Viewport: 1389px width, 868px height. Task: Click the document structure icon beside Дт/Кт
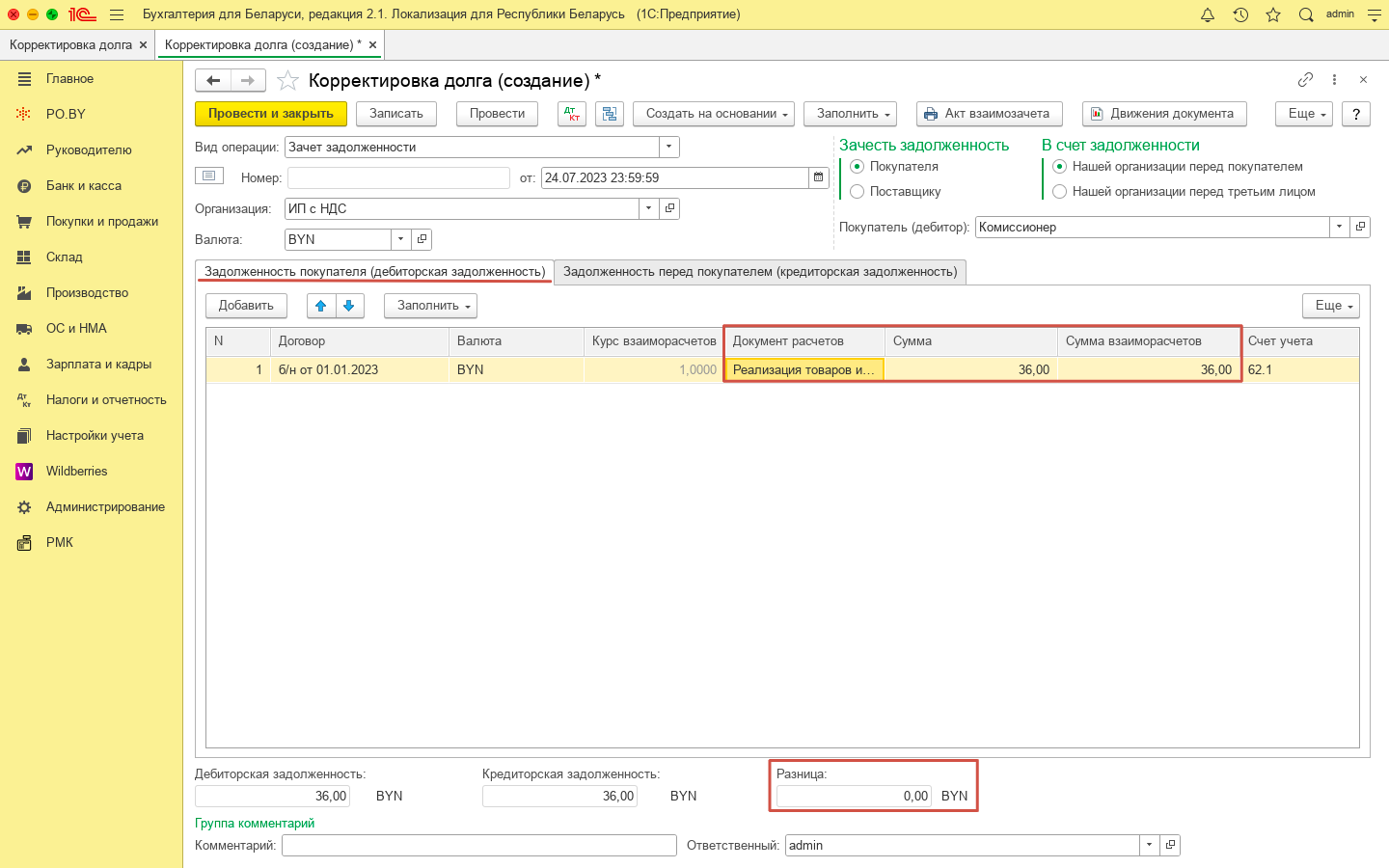(x=610, y=114)
